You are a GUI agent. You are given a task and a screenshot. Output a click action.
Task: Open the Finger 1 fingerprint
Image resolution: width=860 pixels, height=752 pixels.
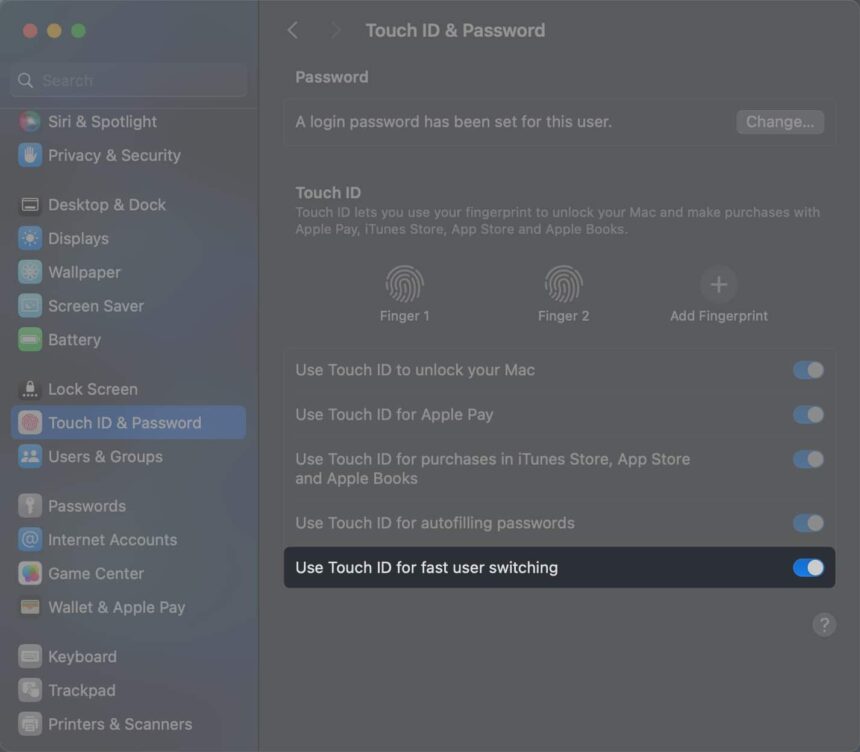[405, 284]
